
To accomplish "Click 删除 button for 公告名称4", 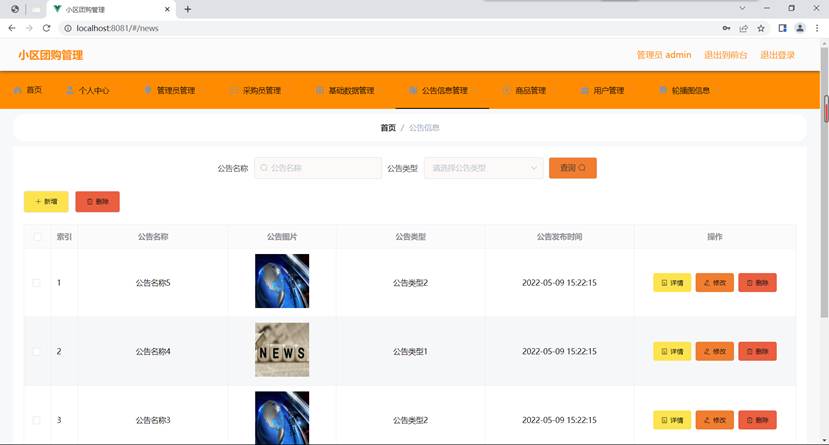I will [x=757, y=351].
